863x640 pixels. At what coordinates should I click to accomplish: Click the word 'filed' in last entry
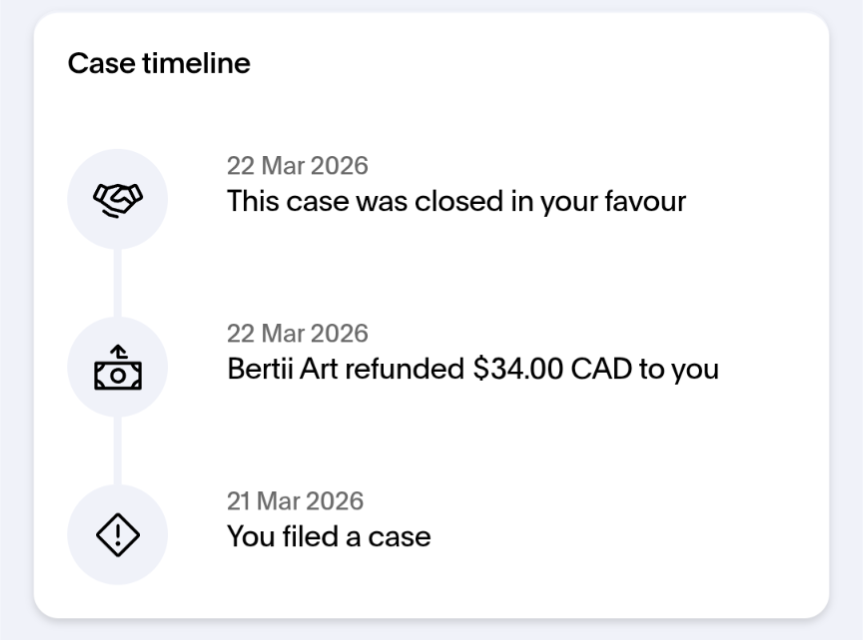pos(311,536)
